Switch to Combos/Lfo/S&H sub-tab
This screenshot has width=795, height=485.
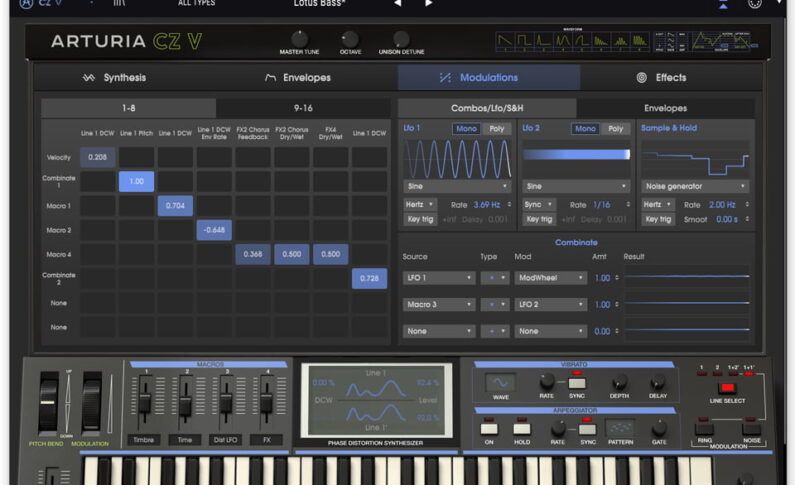[487, 108]
